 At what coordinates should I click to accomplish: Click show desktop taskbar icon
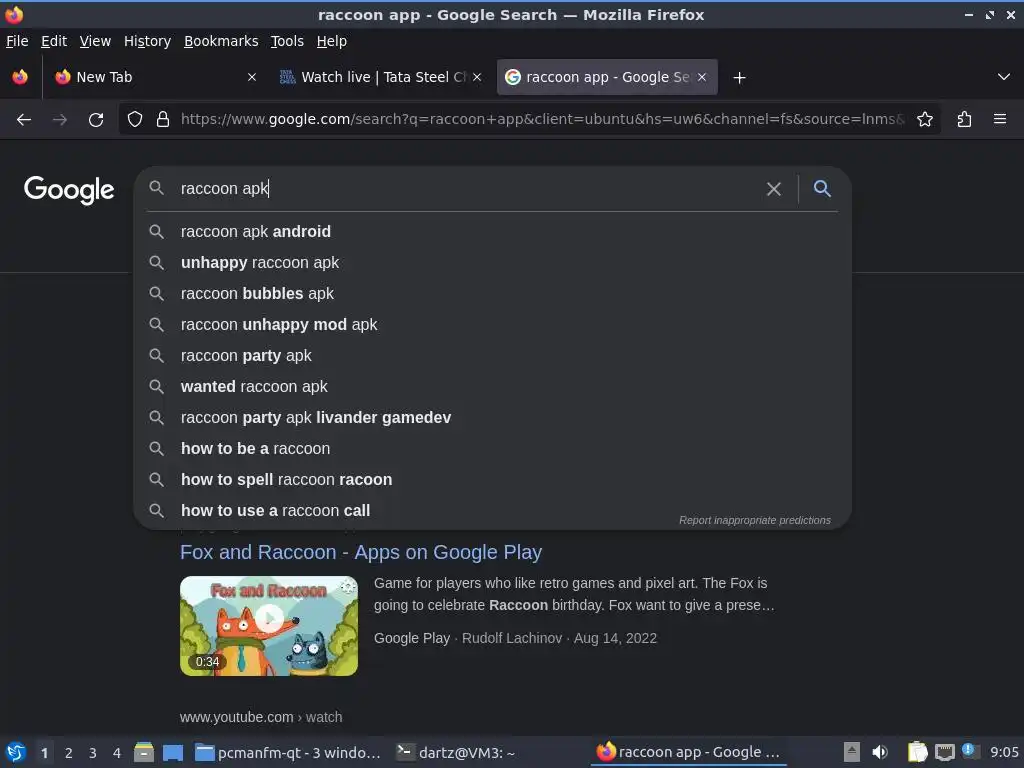click(173, 753)
